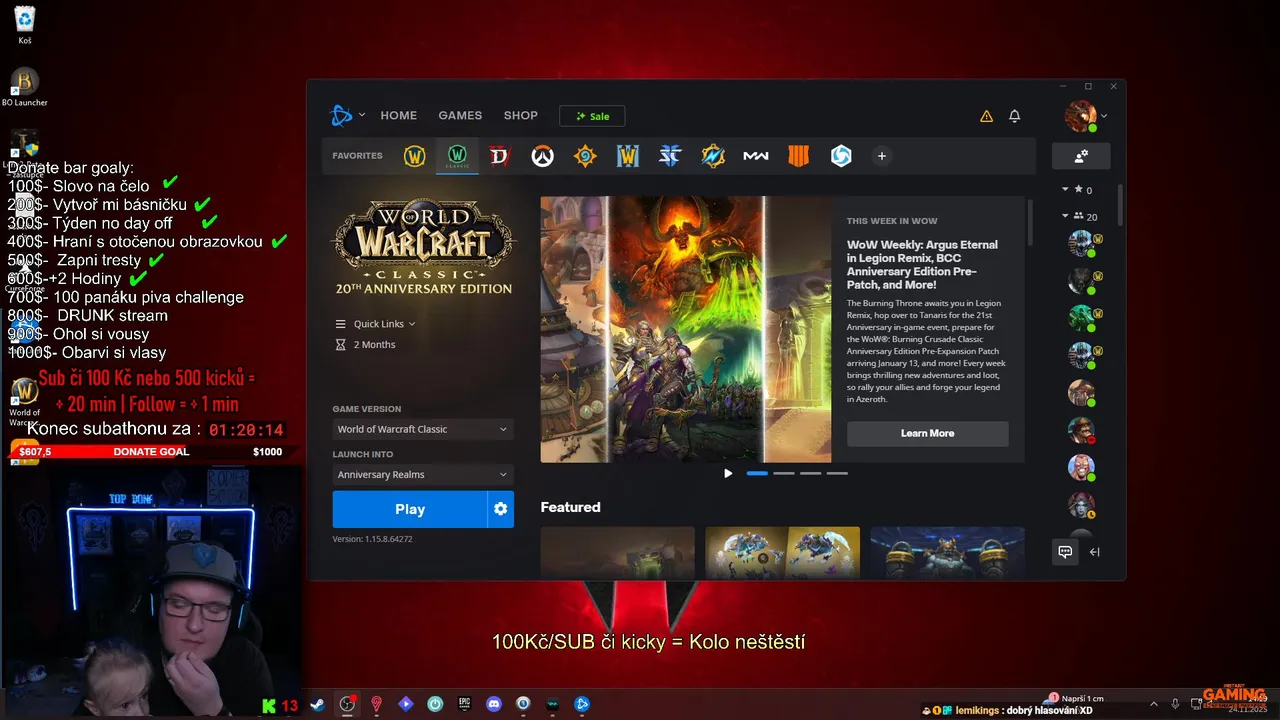Viewport: 1280px width, 720px height.
Task: Collapse the friends sidebar arrow
Action: click(1095, 552)
